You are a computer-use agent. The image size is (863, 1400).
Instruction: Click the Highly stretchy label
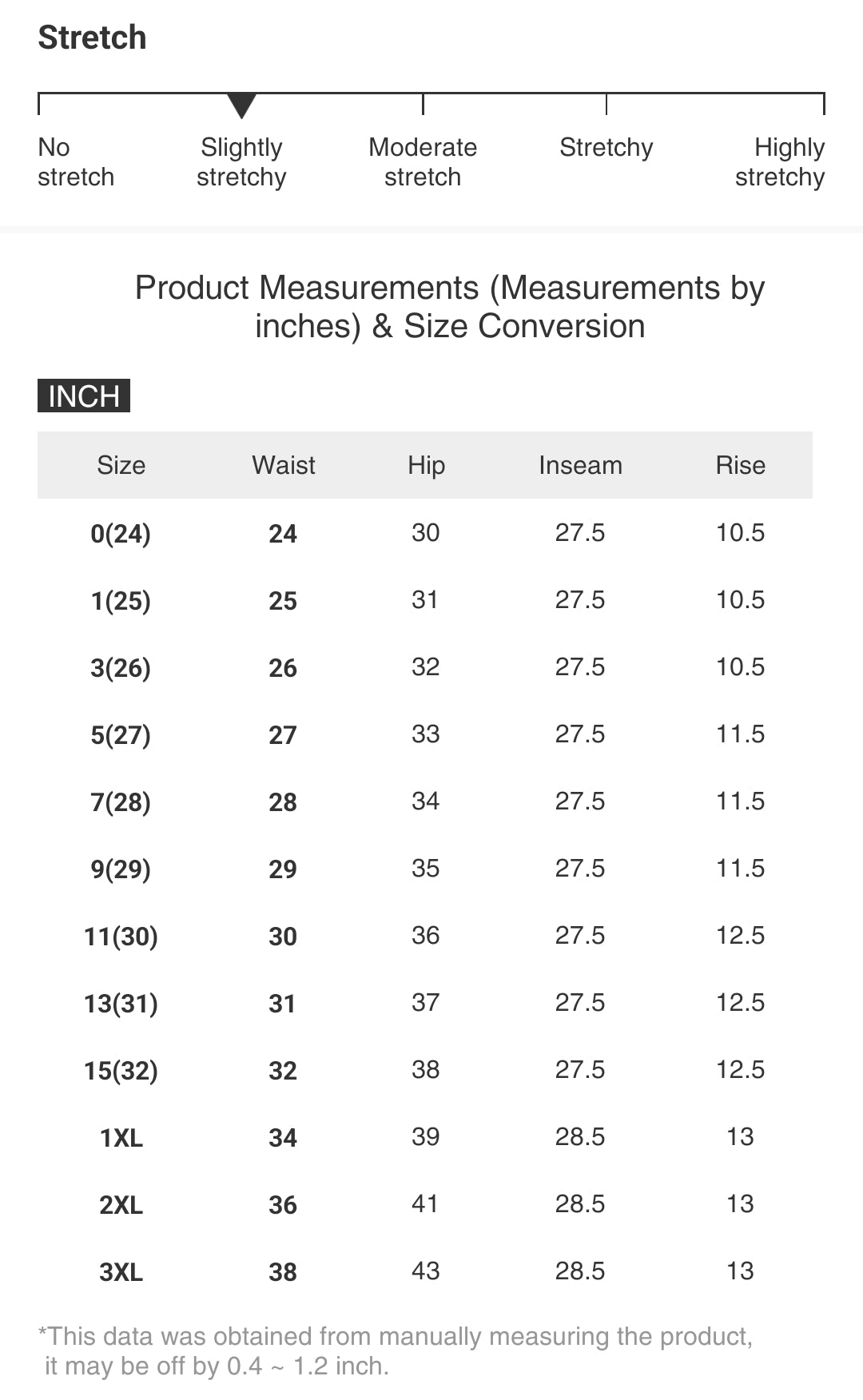(780, 161)
